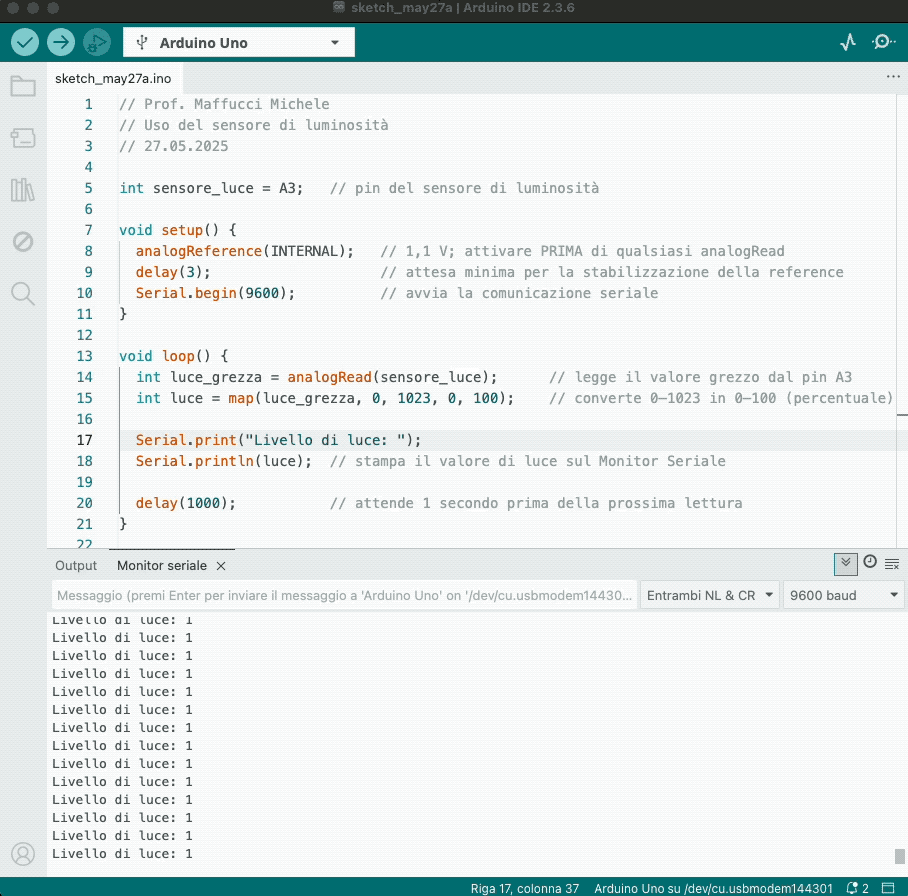Open the Sketchbook folder panel
Image resolution: width=908 pixels, height=896 pixels.
coord(23,87)
